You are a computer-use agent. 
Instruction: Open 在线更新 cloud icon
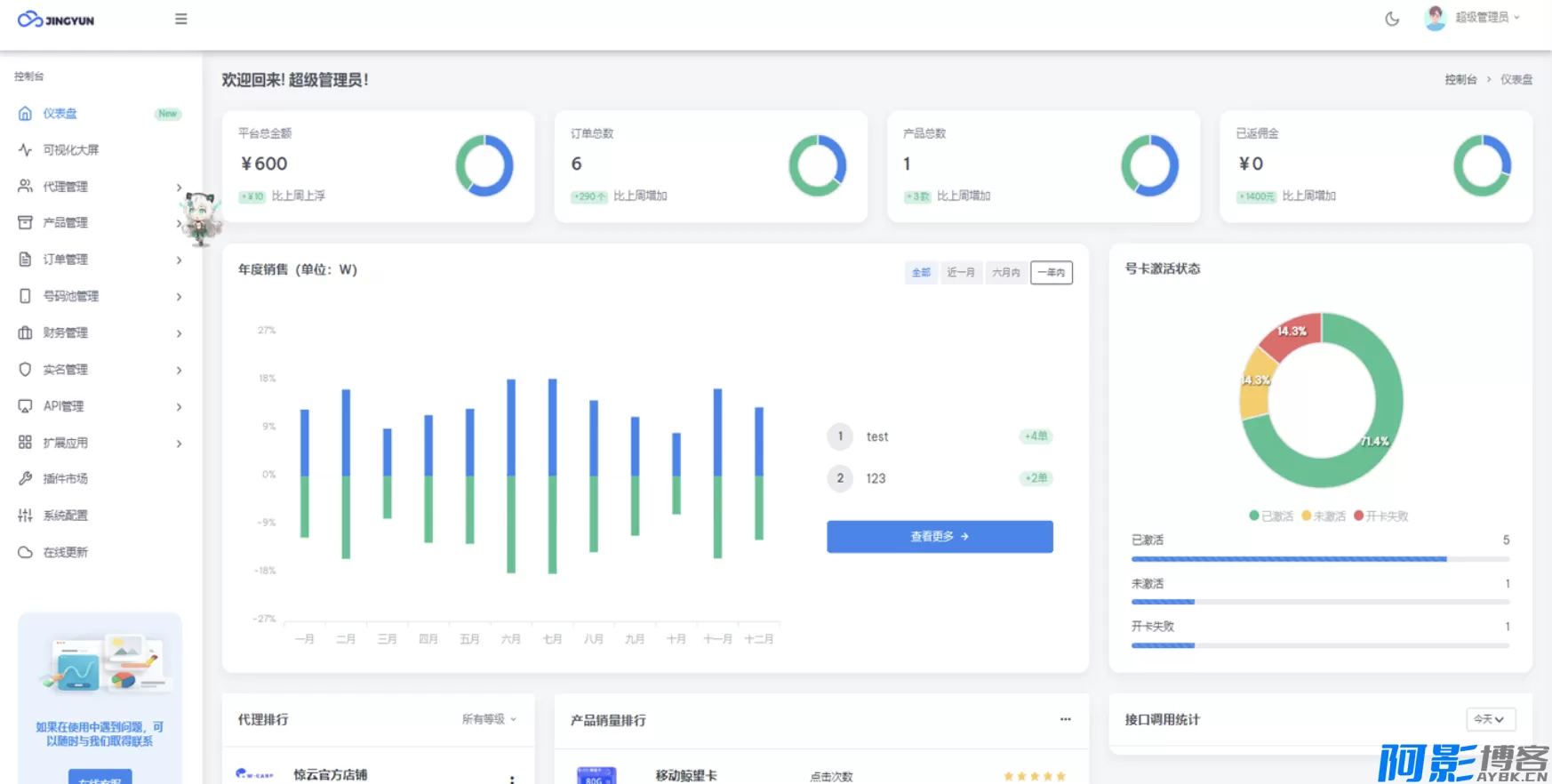pyautogui.click(x=25, y=552)
